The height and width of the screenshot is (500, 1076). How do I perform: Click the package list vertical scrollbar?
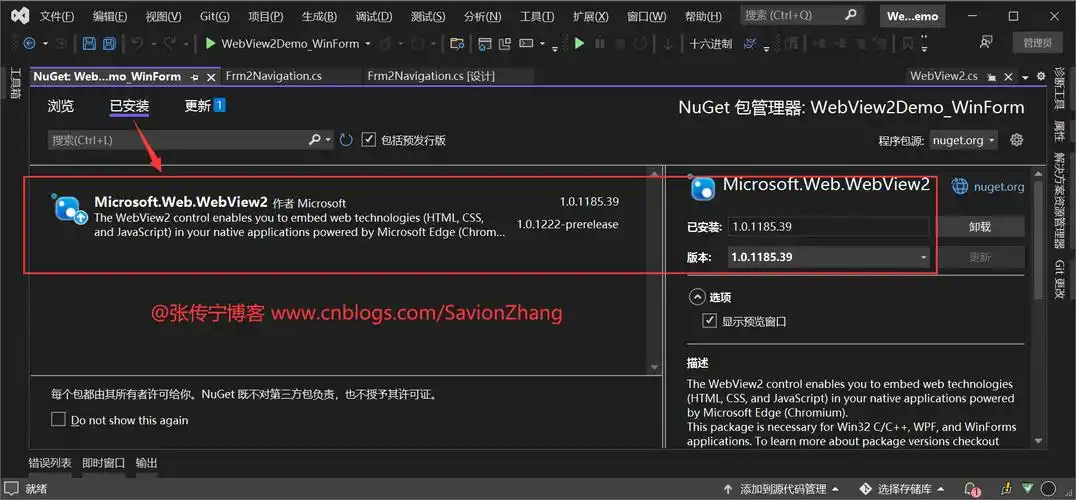tap(655, 269)
